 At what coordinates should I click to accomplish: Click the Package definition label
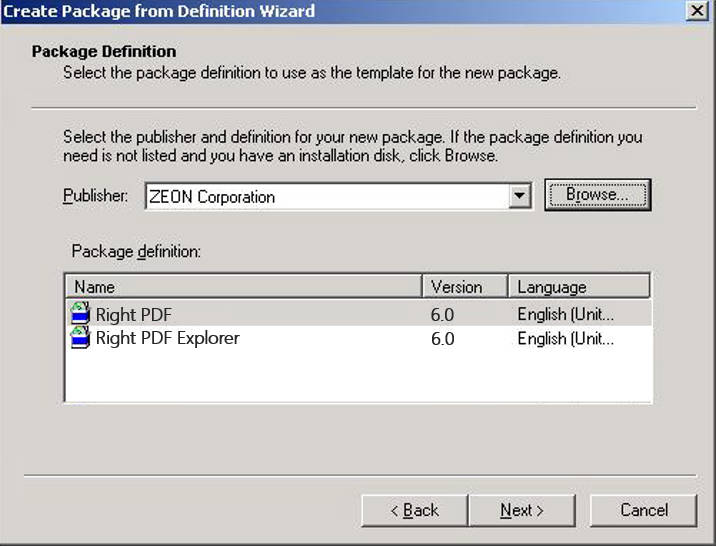pos(136,252)
